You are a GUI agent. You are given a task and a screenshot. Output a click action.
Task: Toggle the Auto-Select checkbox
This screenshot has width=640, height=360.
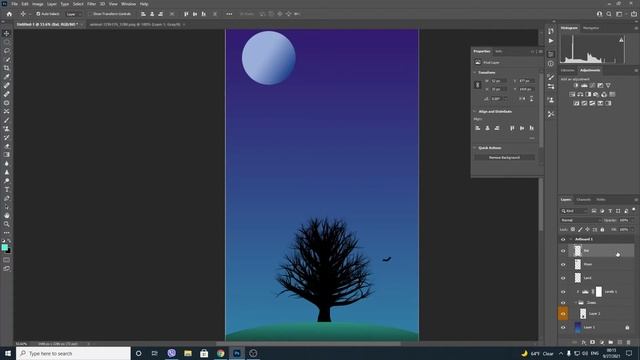point(38,14)
